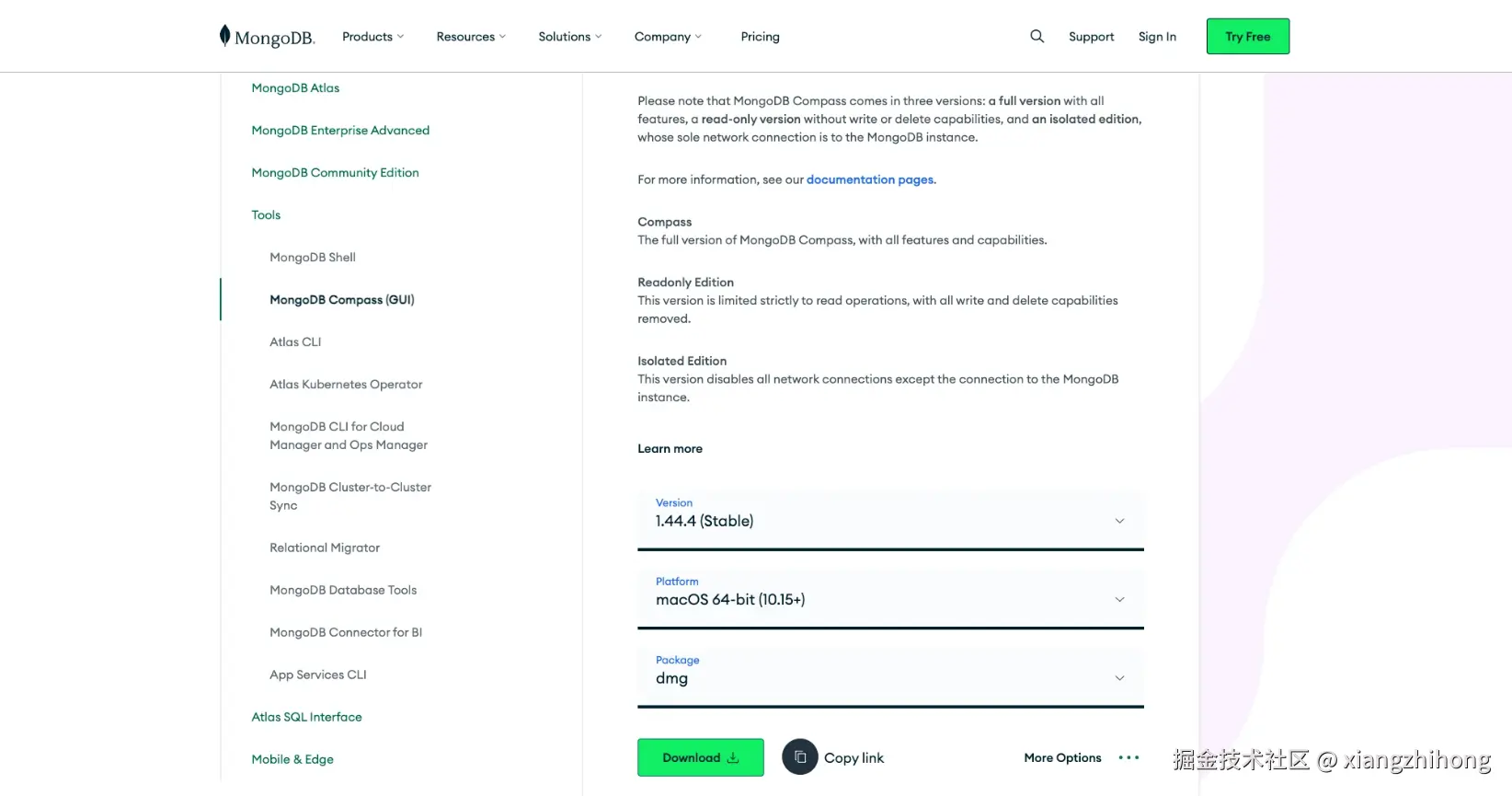Click the MongoDB leaf logo
Viewport: 1512px width, 796px height.
[225, 36]
